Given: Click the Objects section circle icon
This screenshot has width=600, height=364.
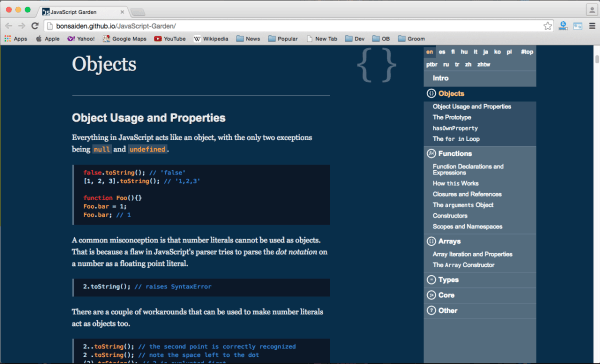Looking at the screenshot, I should (431, 93).
